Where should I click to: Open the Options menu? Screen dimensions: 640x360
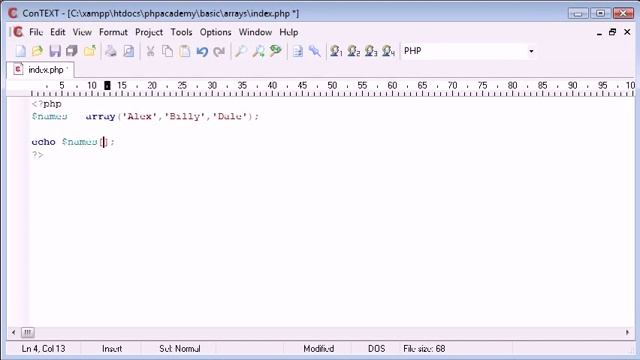tap(216, 32)
